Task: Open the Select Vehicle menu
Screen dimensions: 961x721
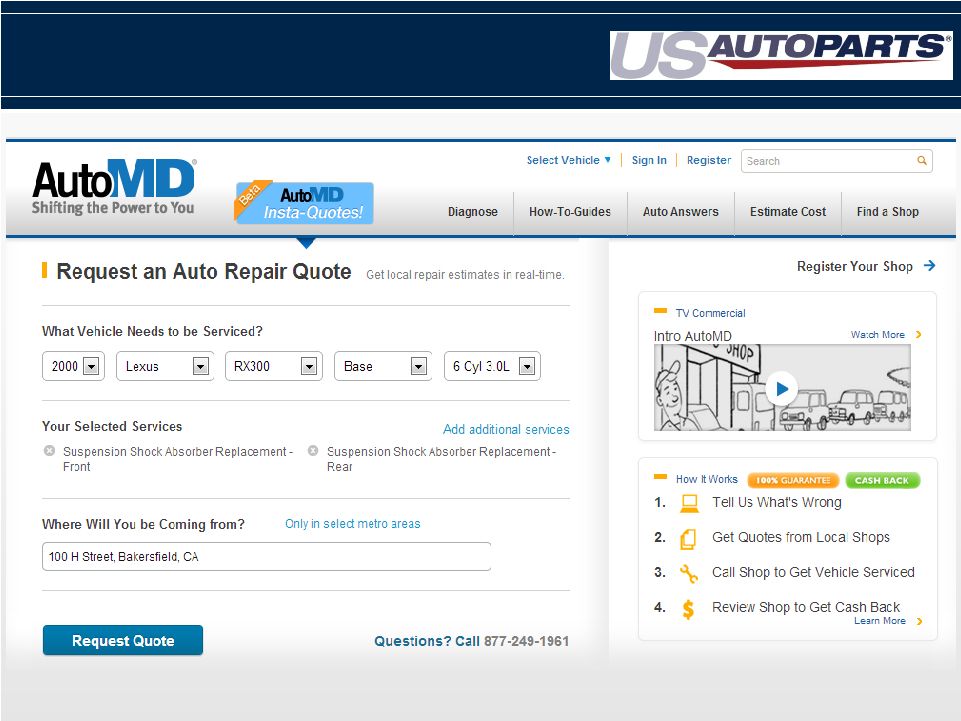Action: coord(568,160)
